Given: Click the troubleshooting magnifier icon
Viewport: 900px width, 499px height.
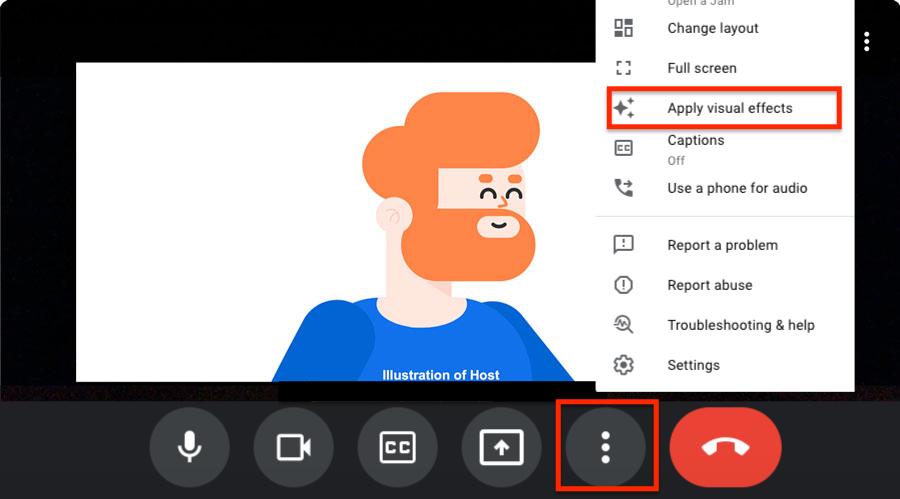Looking at the screenshot, I should click(x=623, y=325).
